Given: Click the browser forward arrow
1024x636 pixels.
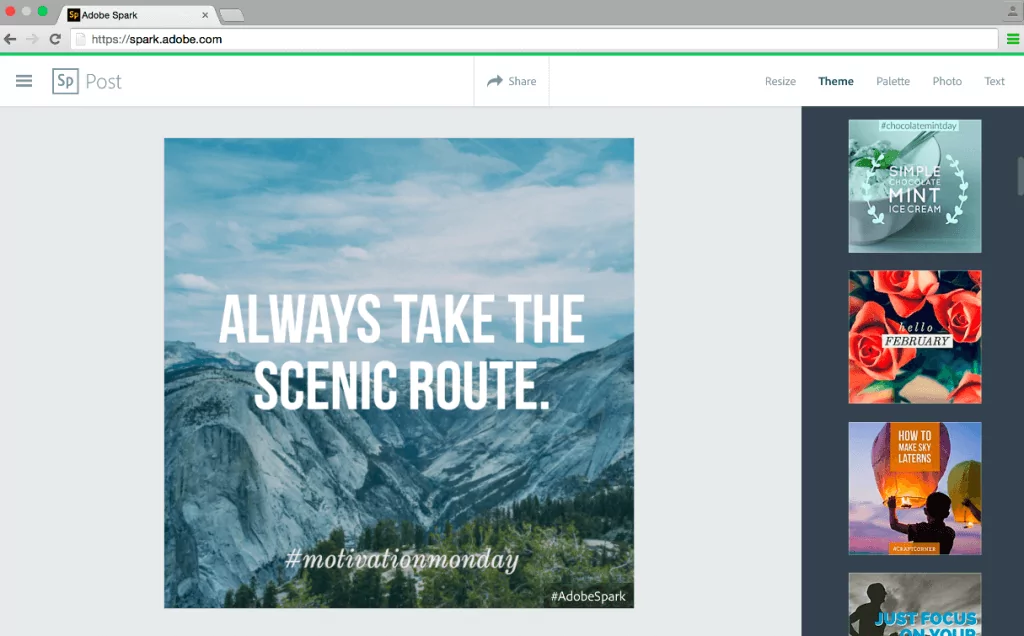Looking at the screenshot, I should tap(32, 39).
